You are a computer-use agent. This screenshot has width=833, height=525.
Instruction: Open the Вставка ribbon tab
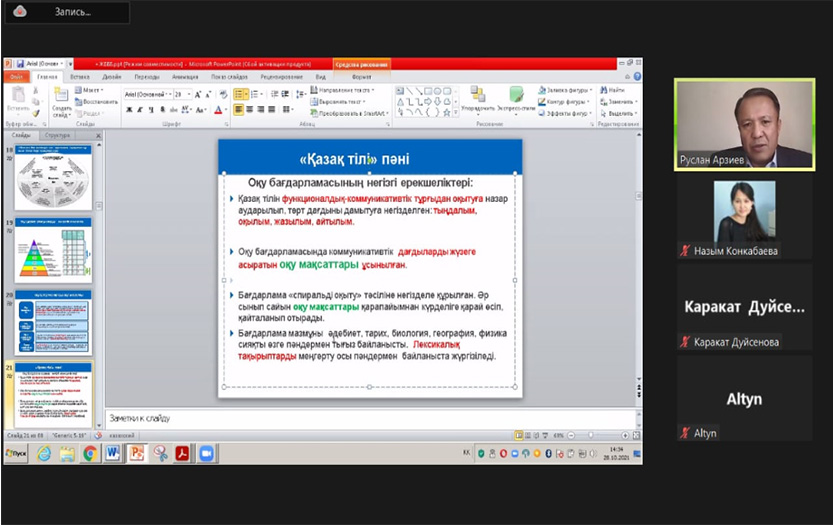point(81,76)
